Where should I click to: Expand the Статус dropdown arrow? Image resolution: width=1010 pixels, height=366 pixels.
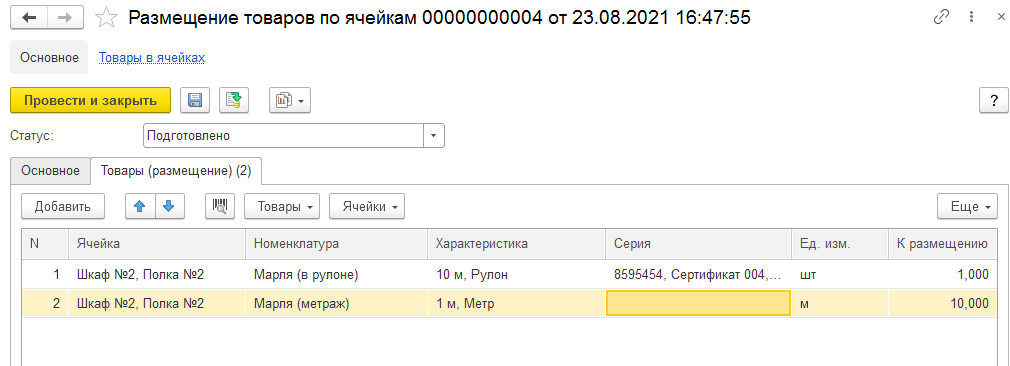[x=434, y=136]
